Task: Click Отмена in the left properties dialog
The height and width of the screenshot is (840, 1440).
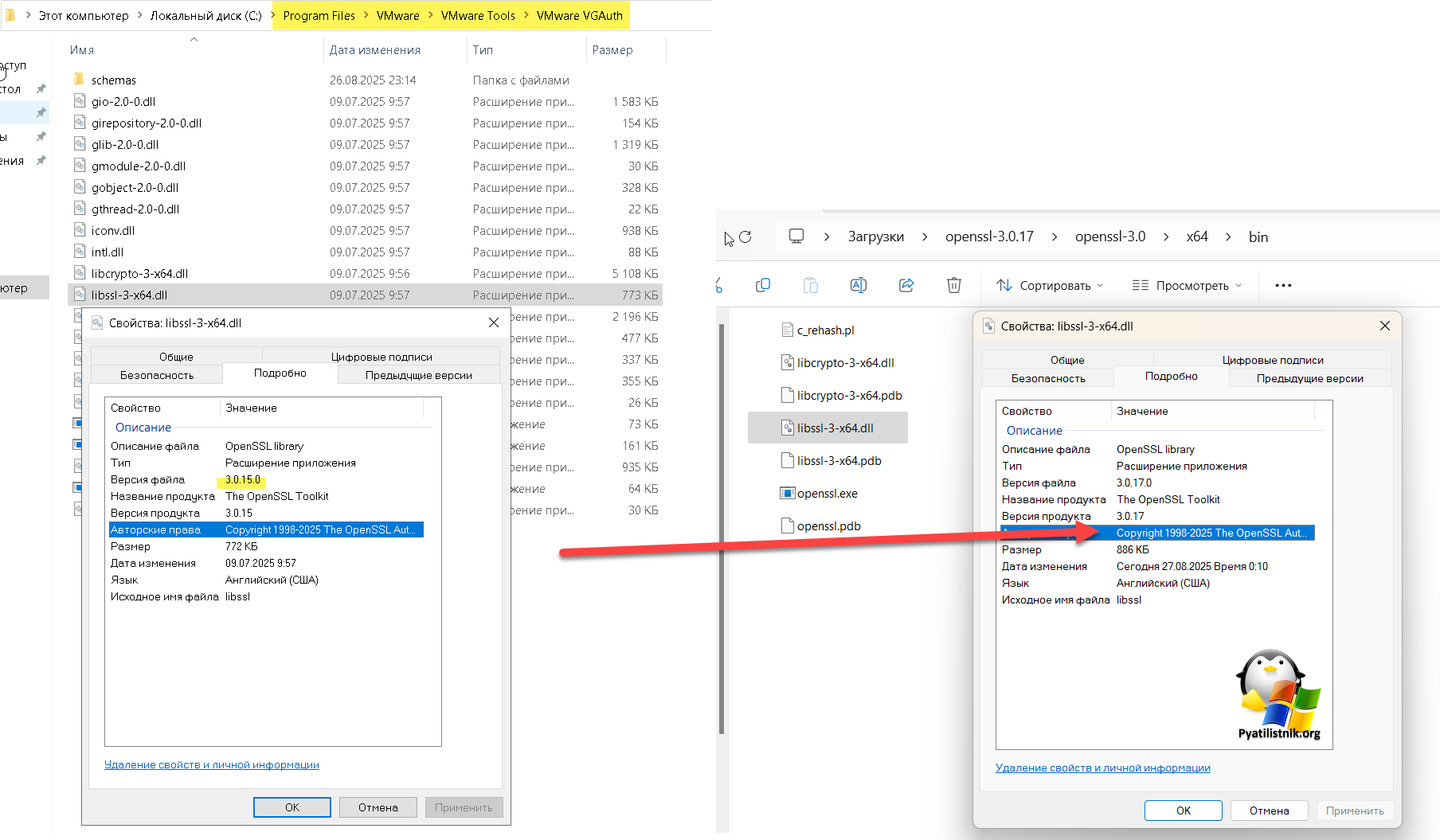Action: pyautogui.click(x=378, y=807)
